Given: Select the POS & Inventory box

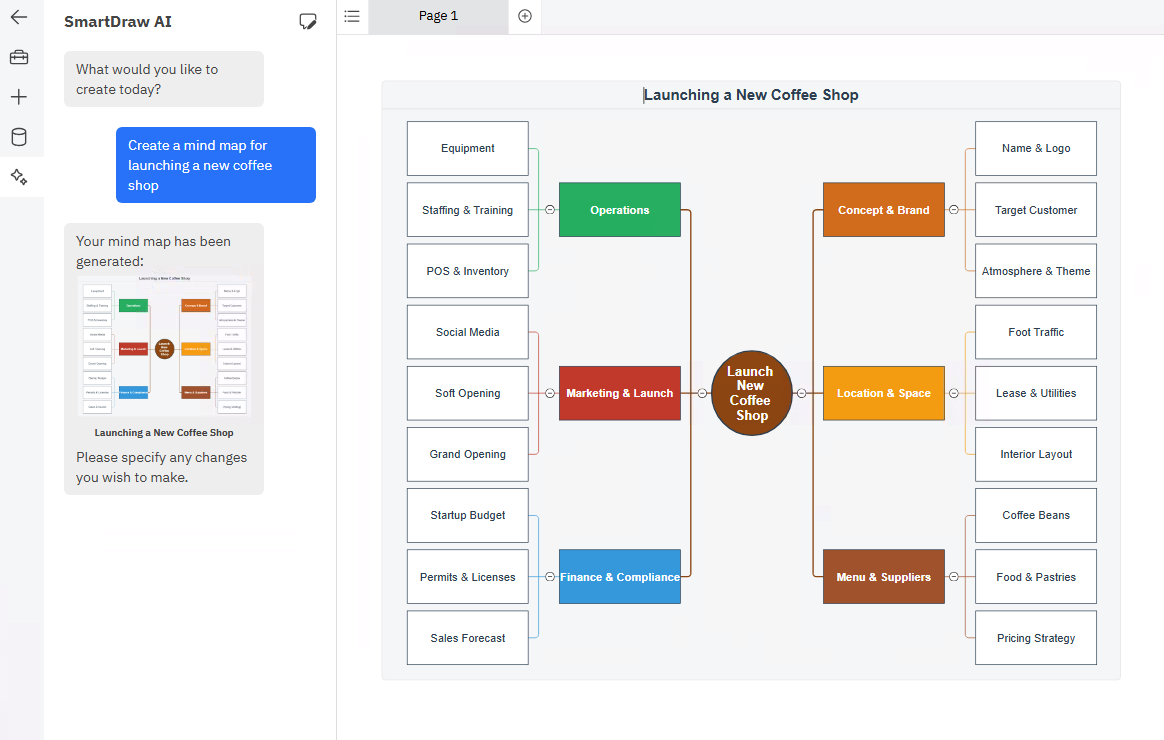Looking at the screenshot, I should point(468,271).
